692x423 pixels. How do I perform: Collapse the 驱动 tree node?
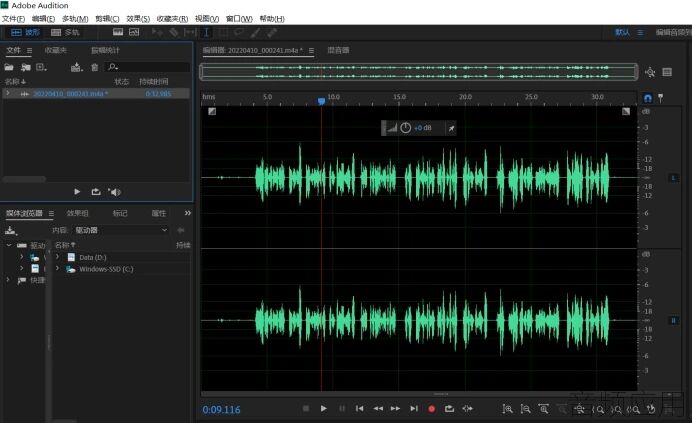pyautogui.click(x=8, y=245)
